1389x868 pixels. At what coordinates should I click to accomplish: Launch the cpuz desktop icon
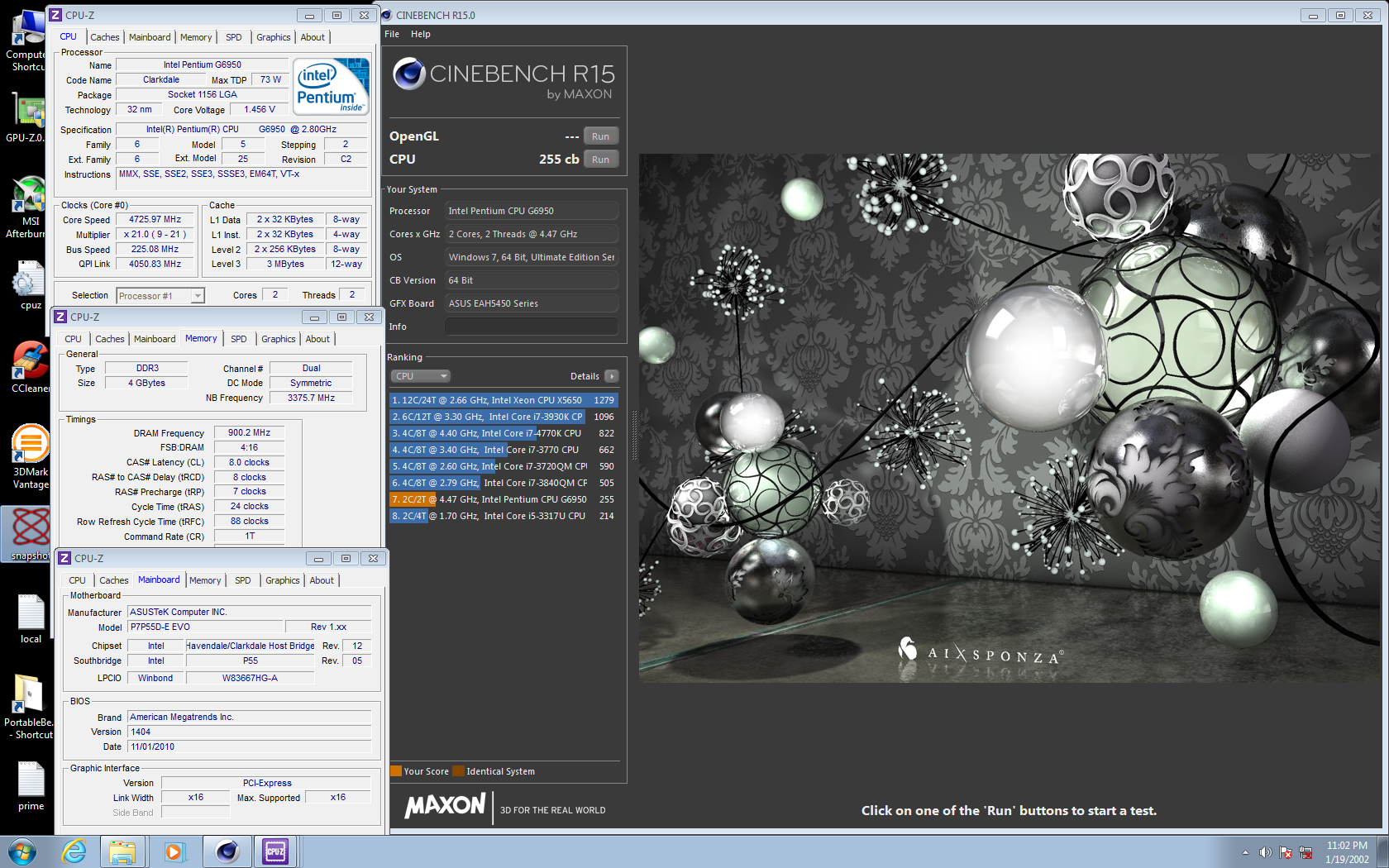[29, 286]
